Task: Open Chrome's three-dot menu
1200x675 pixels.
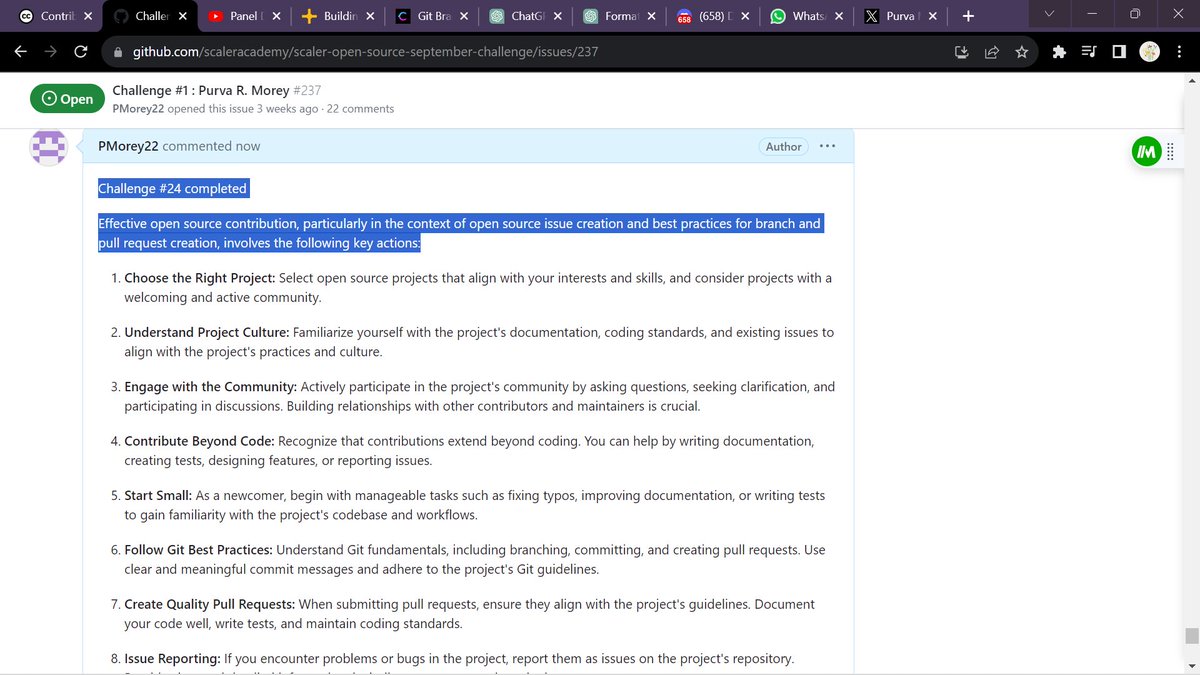Action: pos(1180,51)
